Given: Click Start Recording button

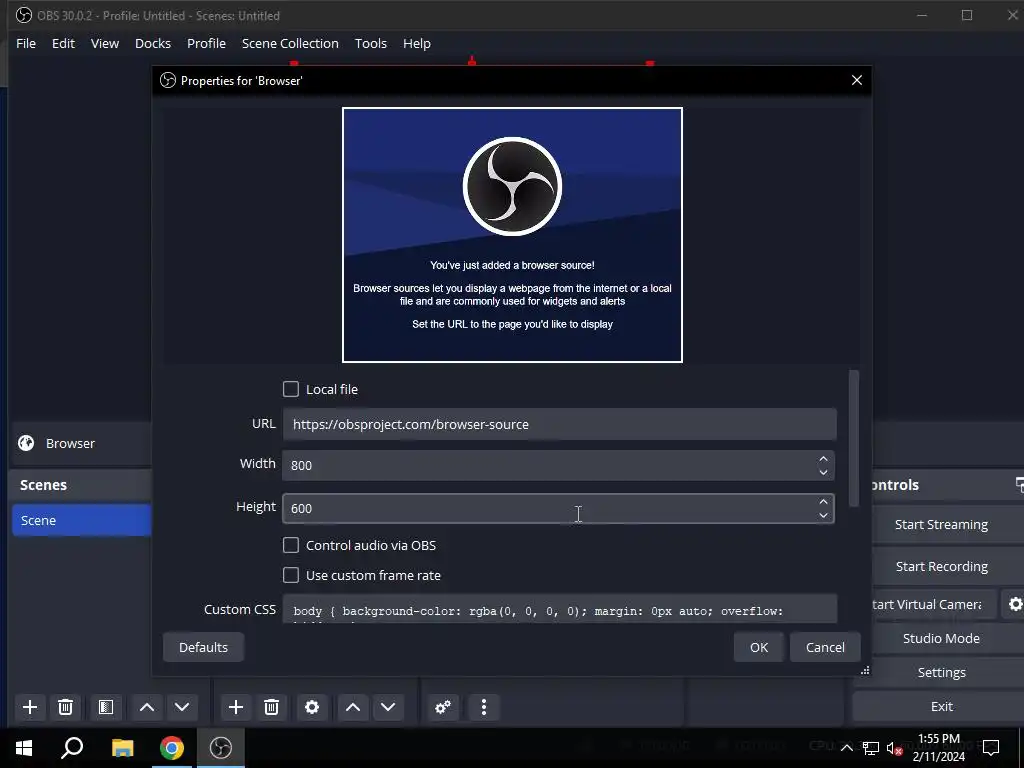Looking at the screenshot, I should coord(941,566).
